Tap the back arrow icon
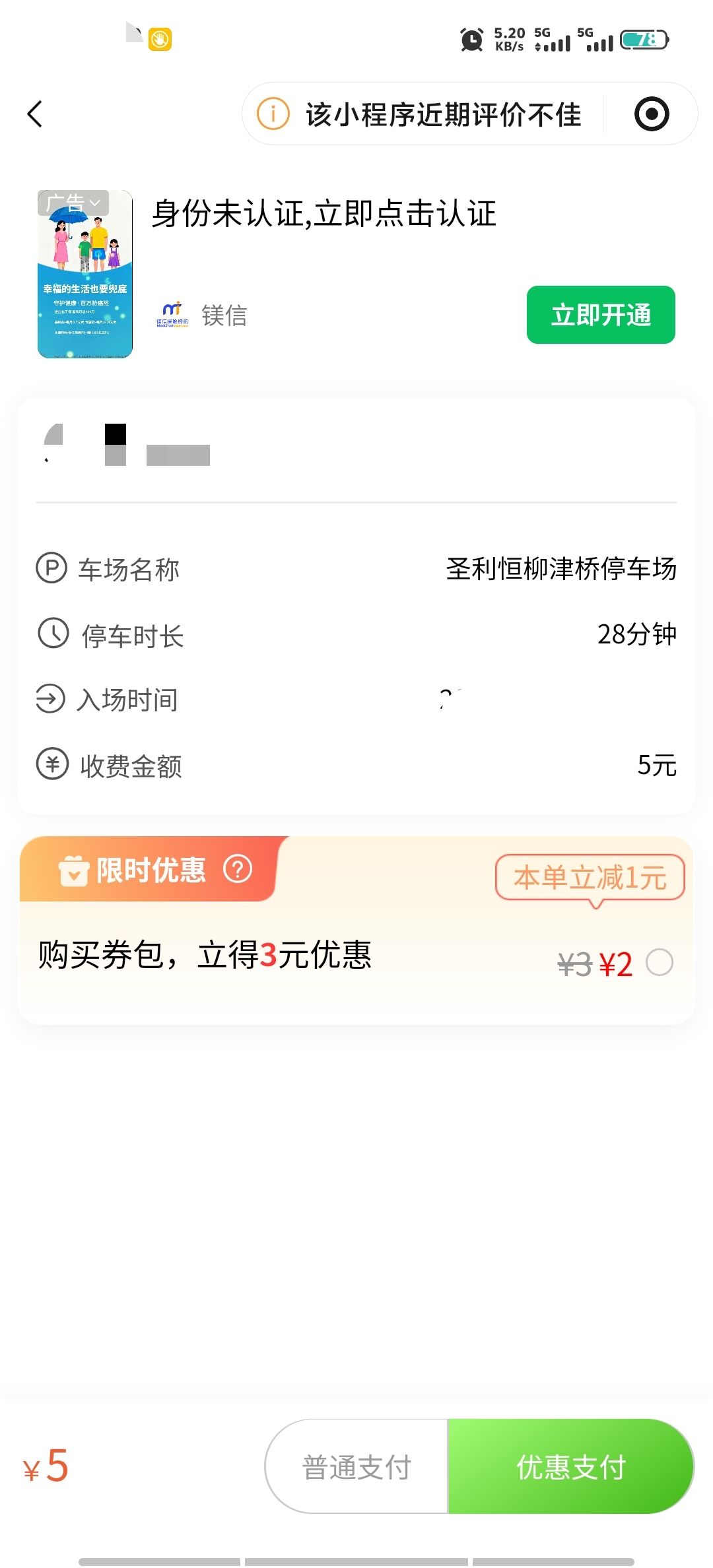Screen dimensions: 713x1568 coord(36,114)
